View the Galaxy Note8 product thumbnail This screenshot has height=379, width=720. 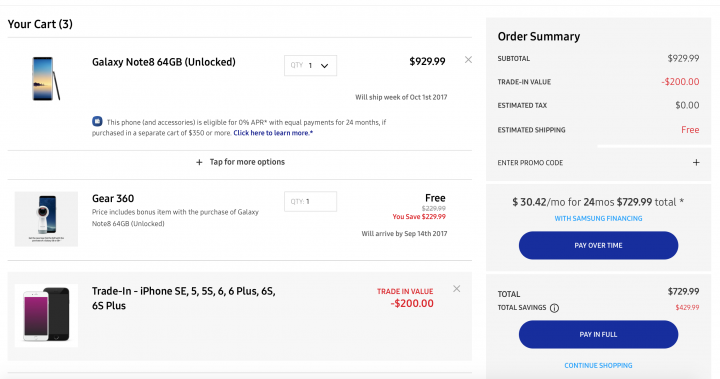coord(46,79)
